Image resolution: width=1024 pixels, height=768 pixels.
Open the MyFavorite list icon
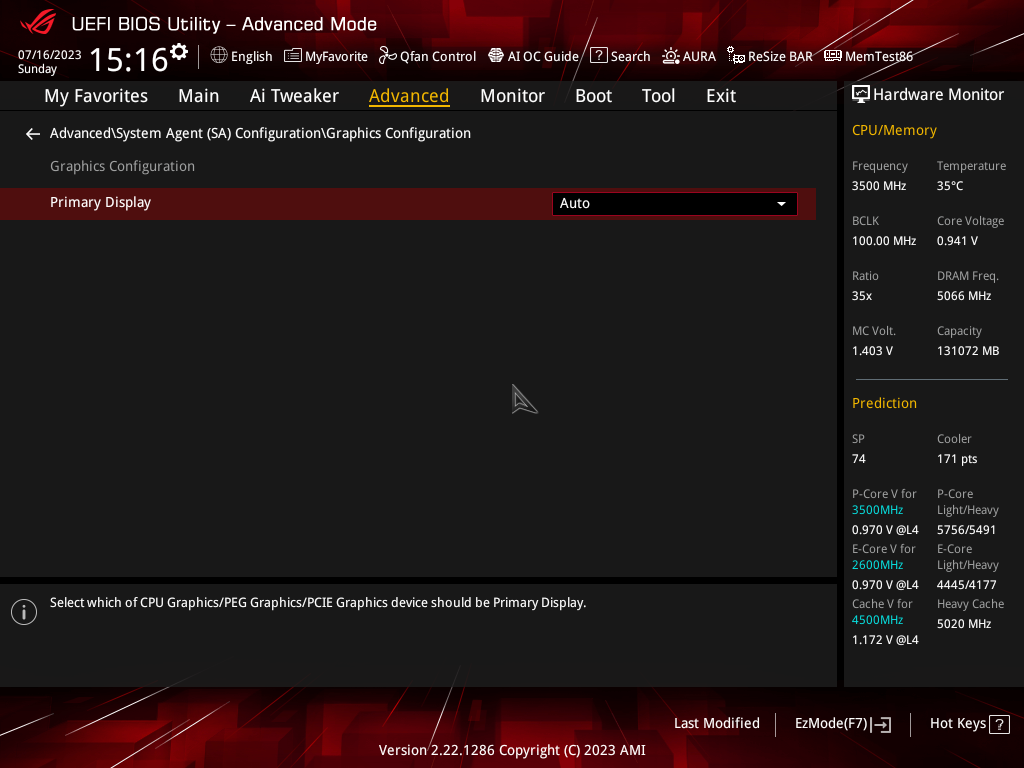click(x=293, y=56)
